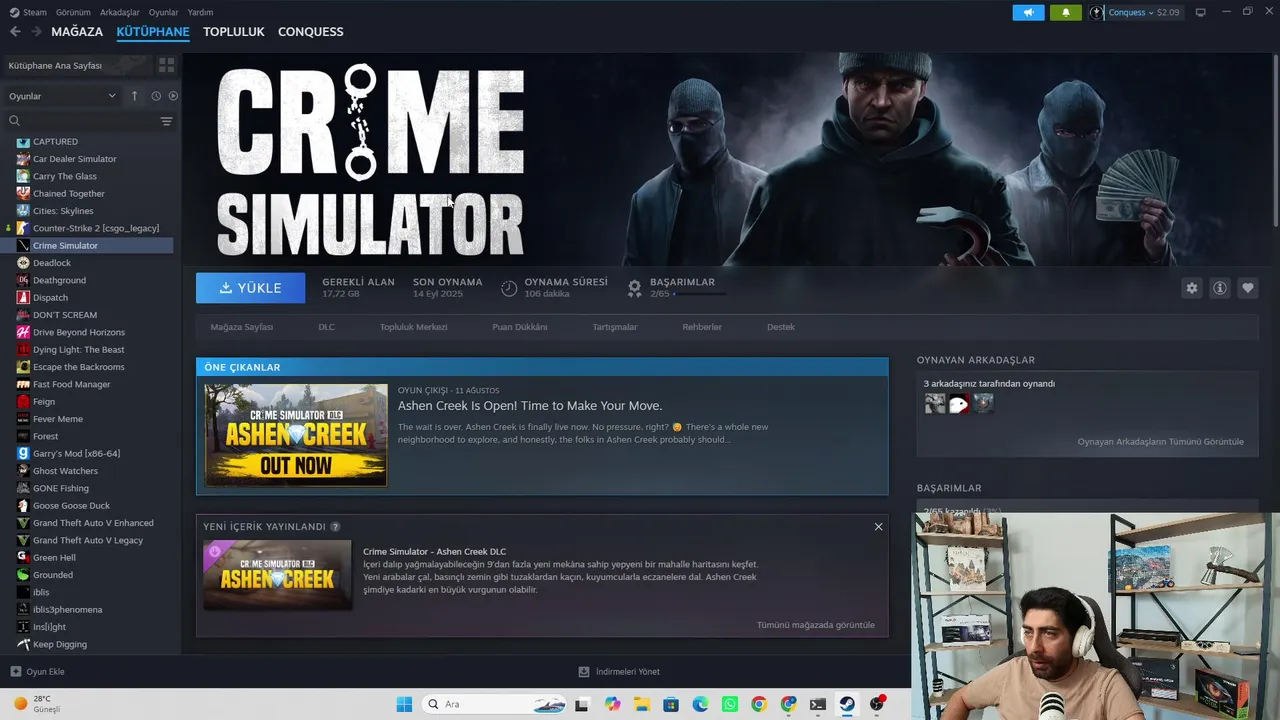Dismiss the Yeni İçerik Yayınlandı panel
The image size is (1280, 720).
pos(878,527)
